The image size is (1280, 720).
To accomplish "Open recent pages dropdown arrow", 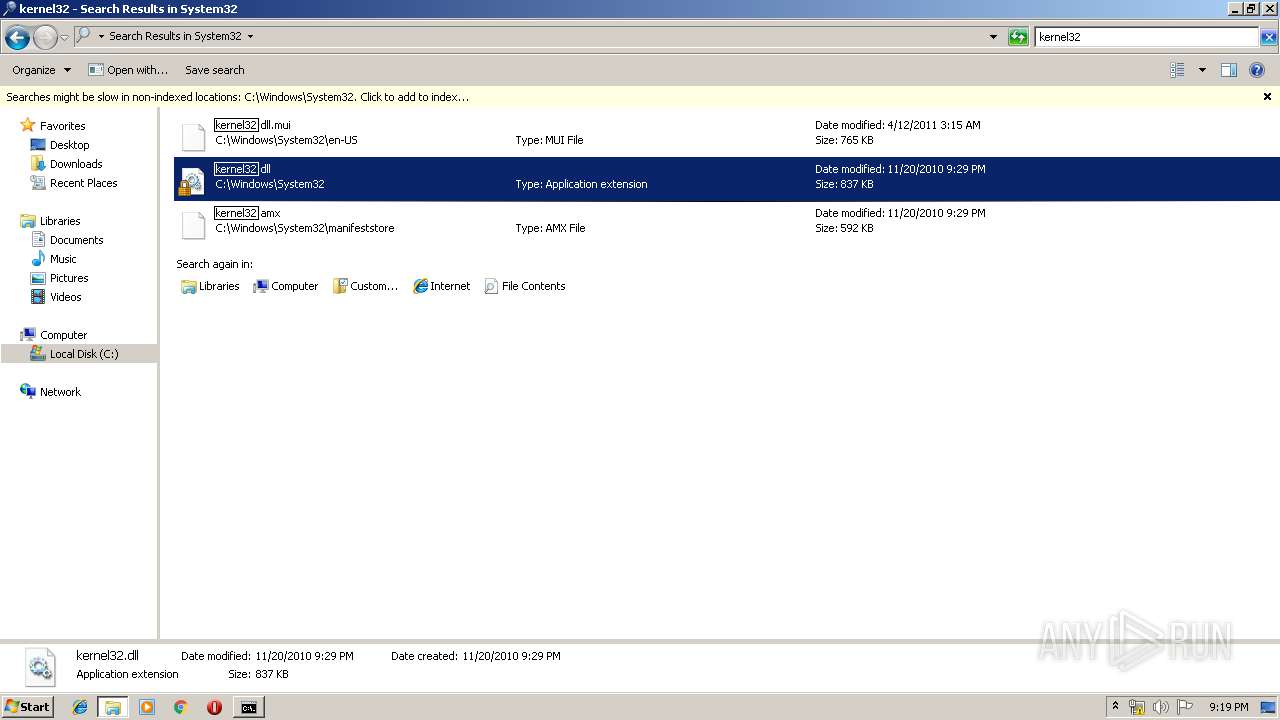I will click(x=64, y=37).
